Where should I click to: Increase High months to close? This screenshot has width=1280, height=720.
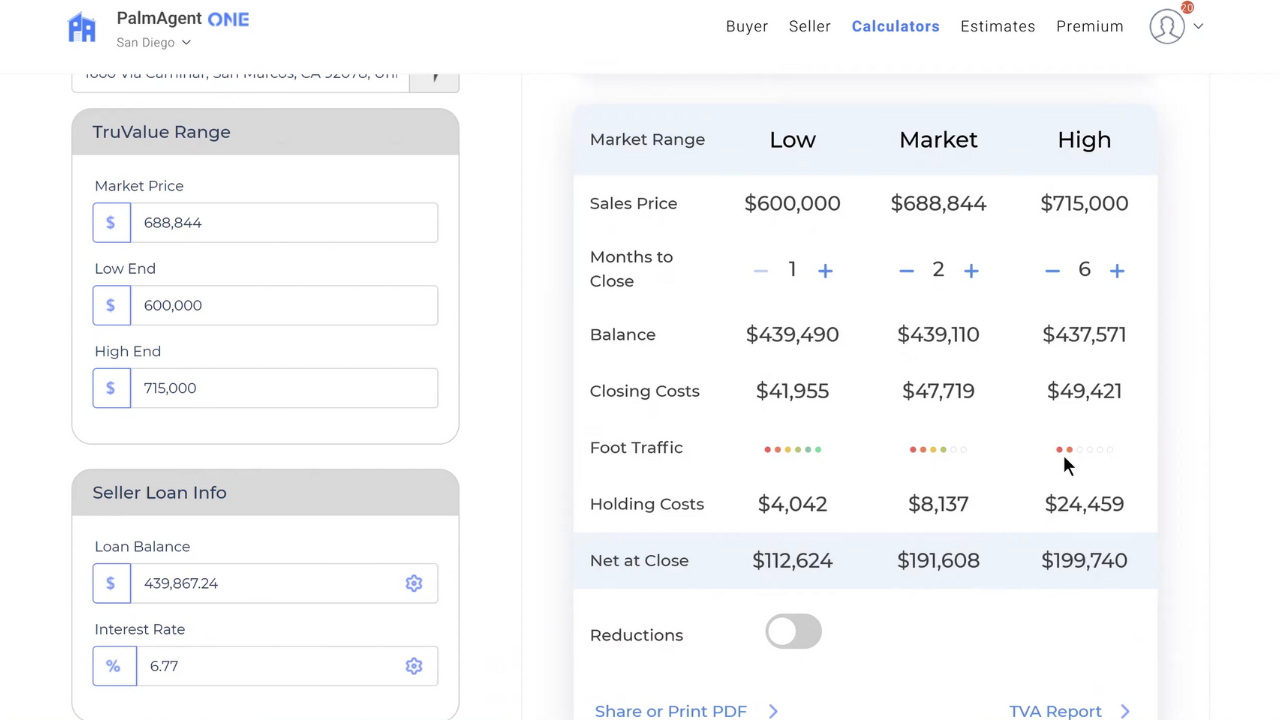click(x=1117, y=270)
